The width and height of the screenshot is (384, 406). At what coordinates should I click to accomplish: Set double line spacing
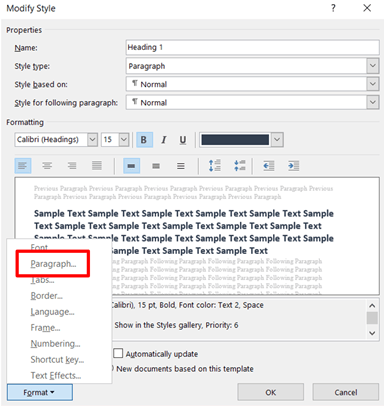[181, 166]
